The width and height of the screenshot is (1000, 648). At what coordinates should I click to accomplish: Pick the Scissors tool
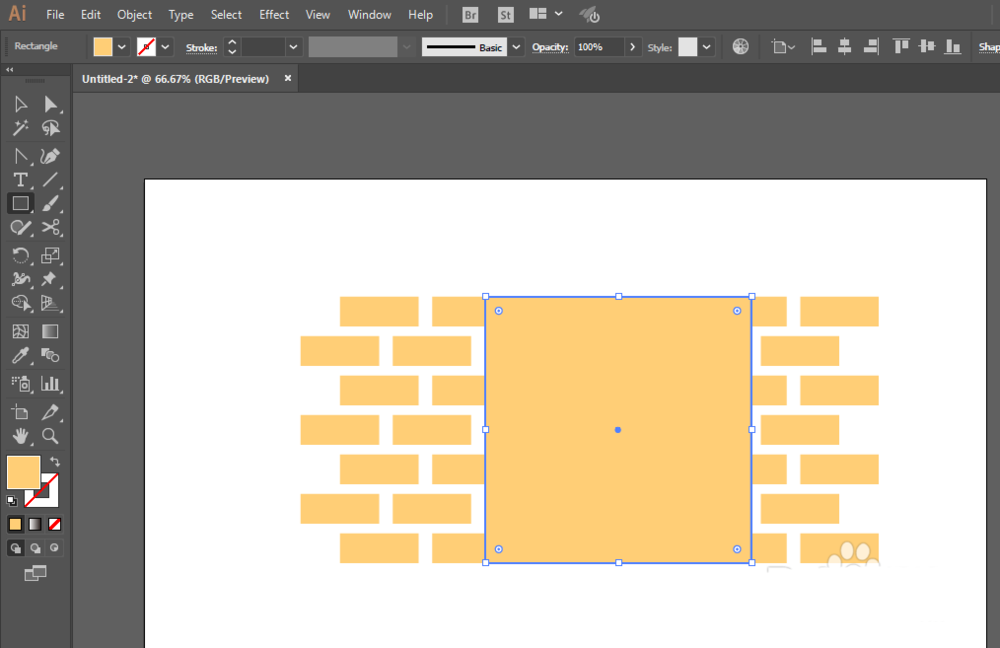click(x=50, y=228)
